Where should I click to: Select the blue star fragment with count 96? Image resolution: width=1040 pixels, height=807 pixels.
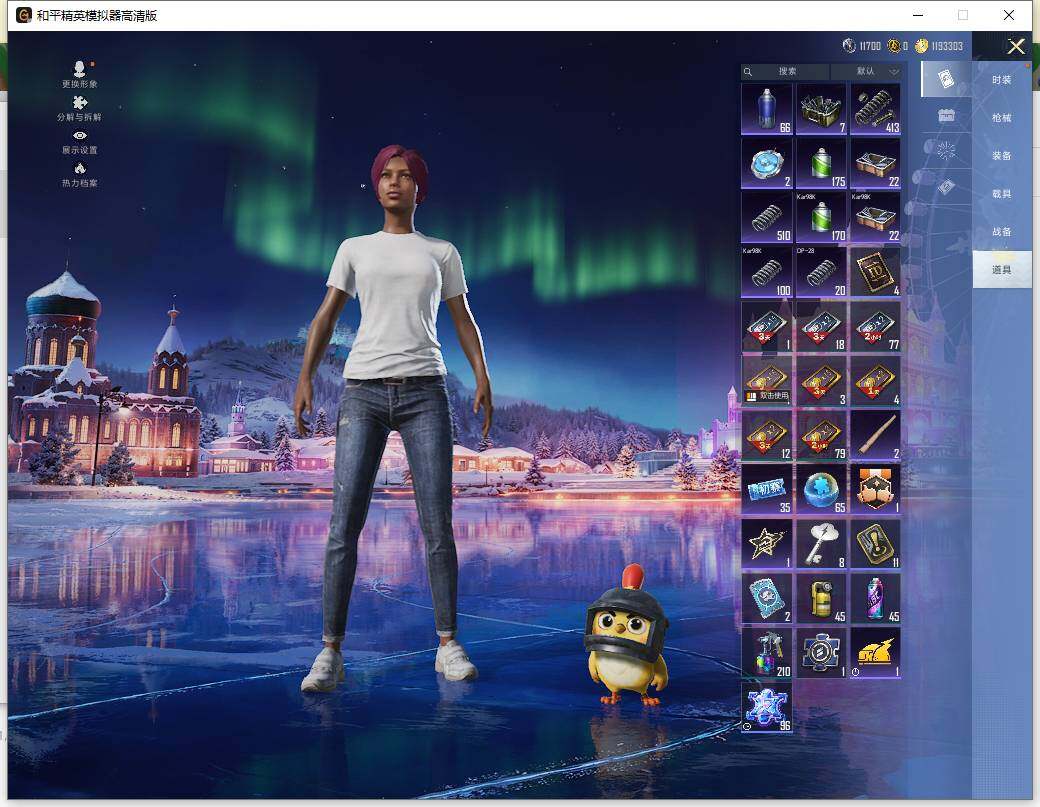click(x=767, y=707)
